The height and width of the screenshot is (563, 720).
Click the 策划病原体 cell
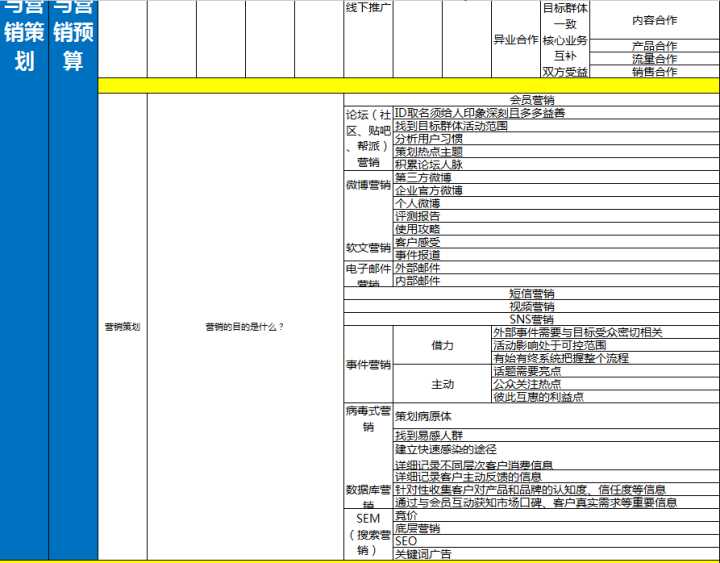coord(424,416)
